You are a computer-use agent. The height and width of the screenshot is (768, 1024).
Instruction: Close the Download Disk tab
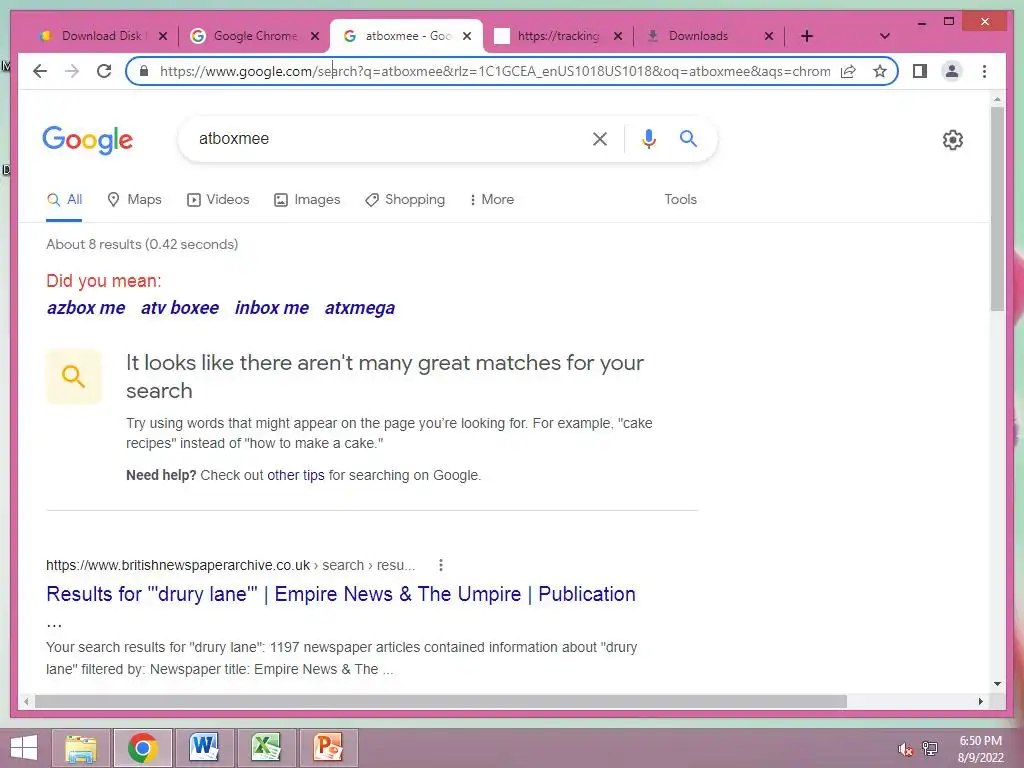pos(163,36)
